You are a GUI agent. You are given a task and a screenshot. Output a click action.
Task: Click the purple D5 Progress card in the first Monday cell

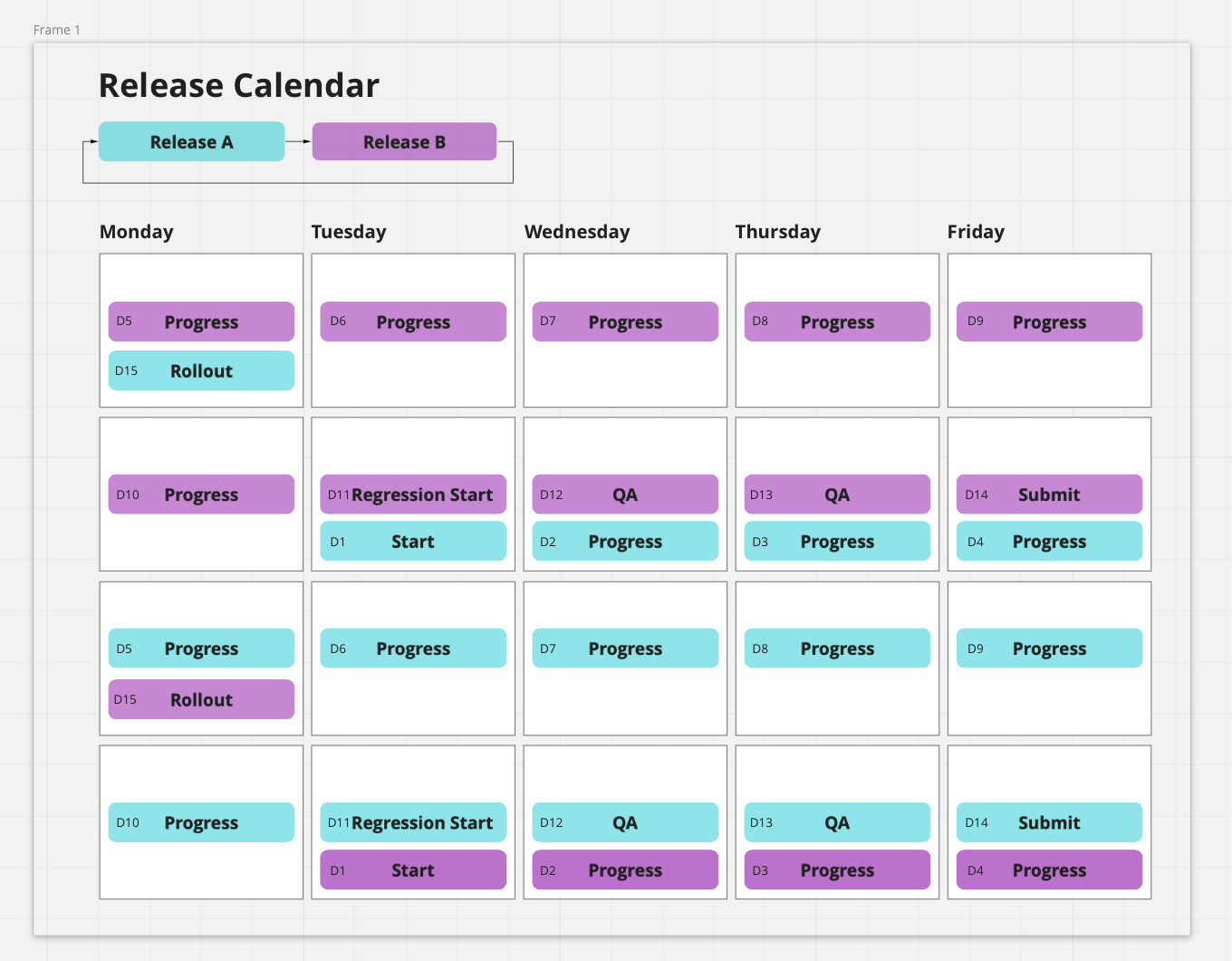[x=201, y=322]
